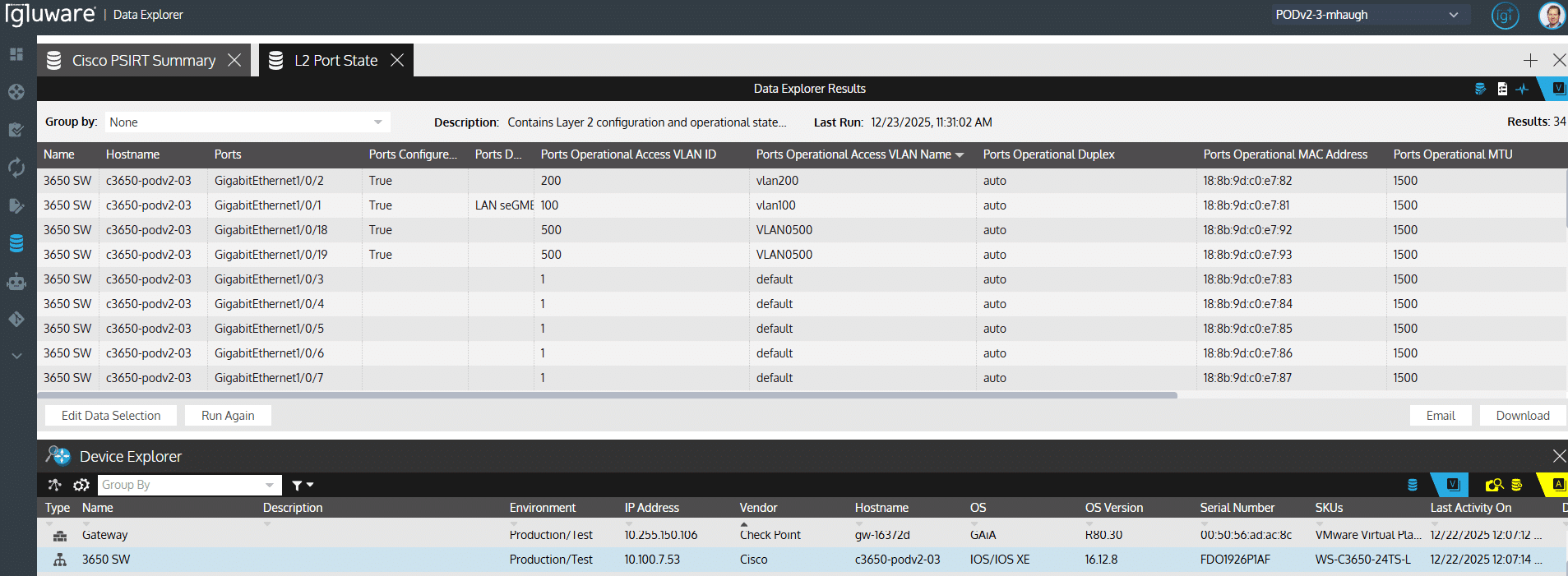Sort by Ports Operational MTU header
Screen dimensions: 1568x576
point(1452,154)
